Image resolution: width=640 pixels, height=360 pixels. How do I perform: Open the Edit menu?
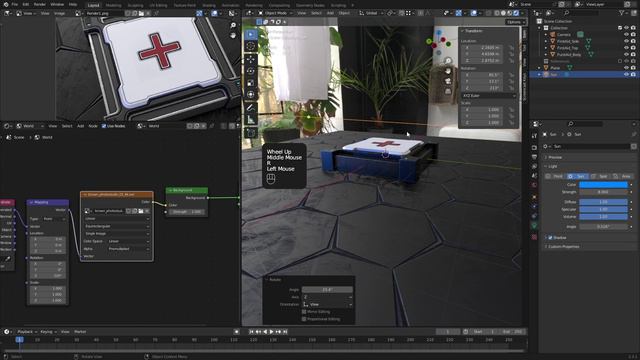[26, 4]
